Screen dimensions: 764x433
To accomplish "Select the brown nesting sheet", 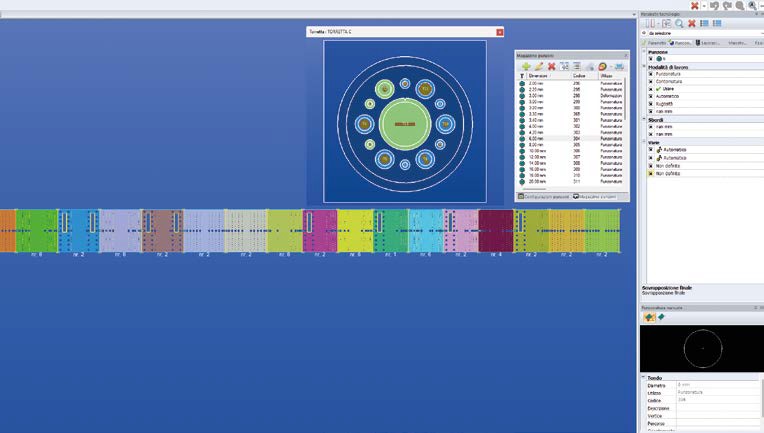I will click(162, 231).
